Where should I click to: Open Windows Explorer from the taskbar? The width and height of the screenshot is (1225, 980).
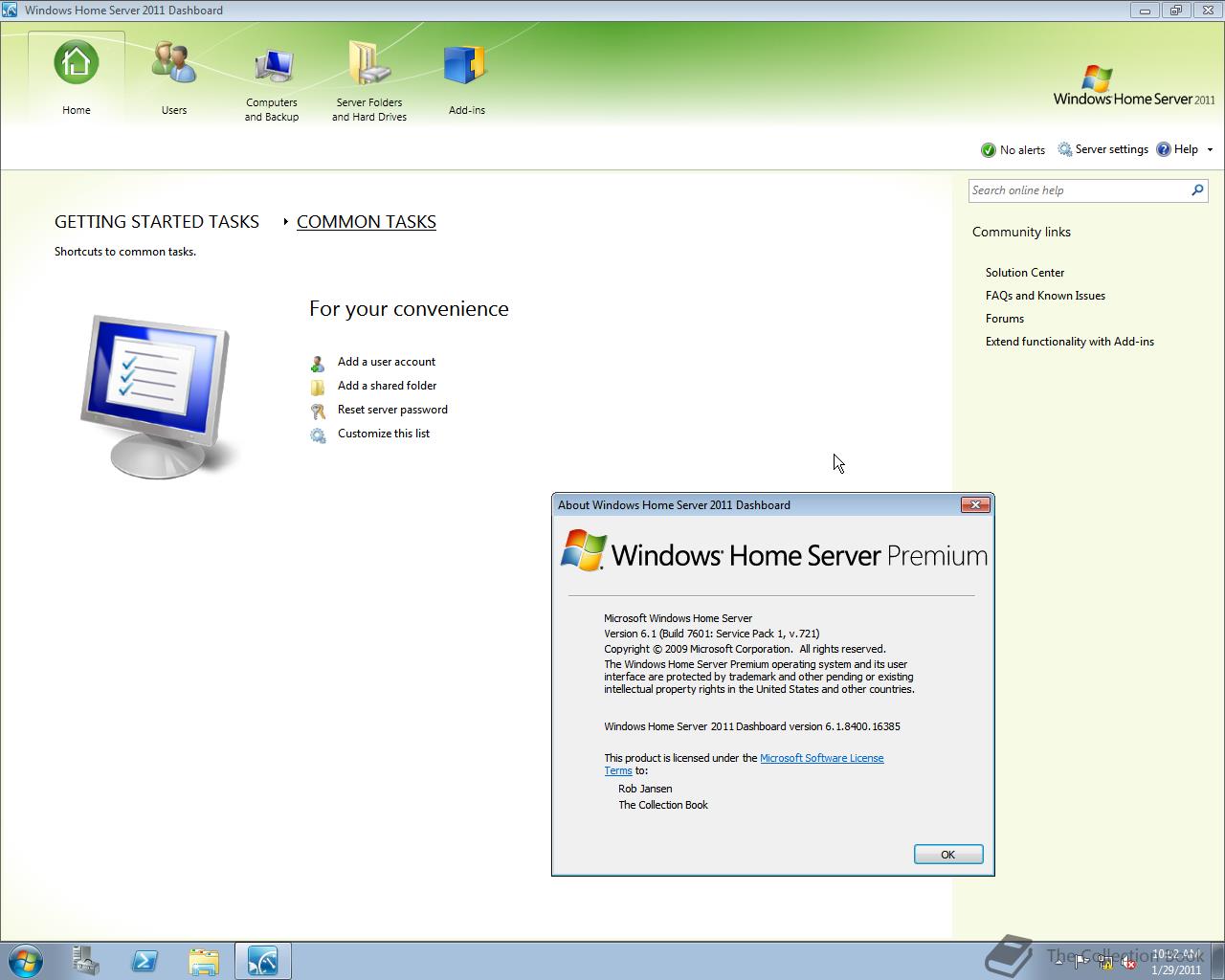204,961
